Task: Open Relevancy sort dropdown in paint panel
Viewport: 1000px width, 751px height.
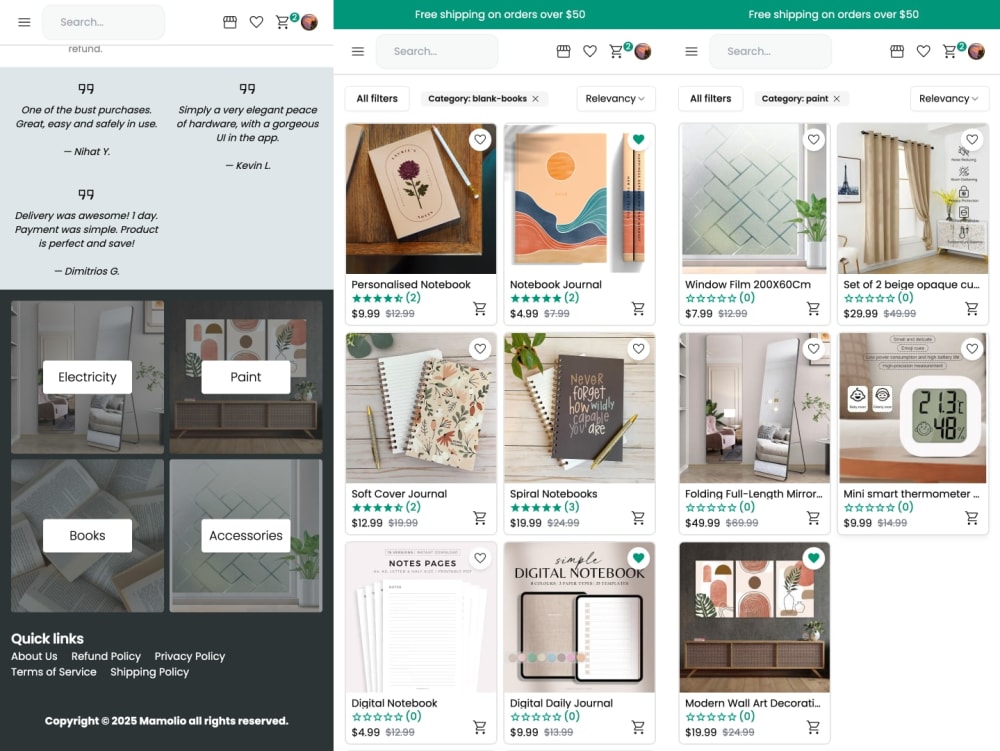Action: coord(949,99)
